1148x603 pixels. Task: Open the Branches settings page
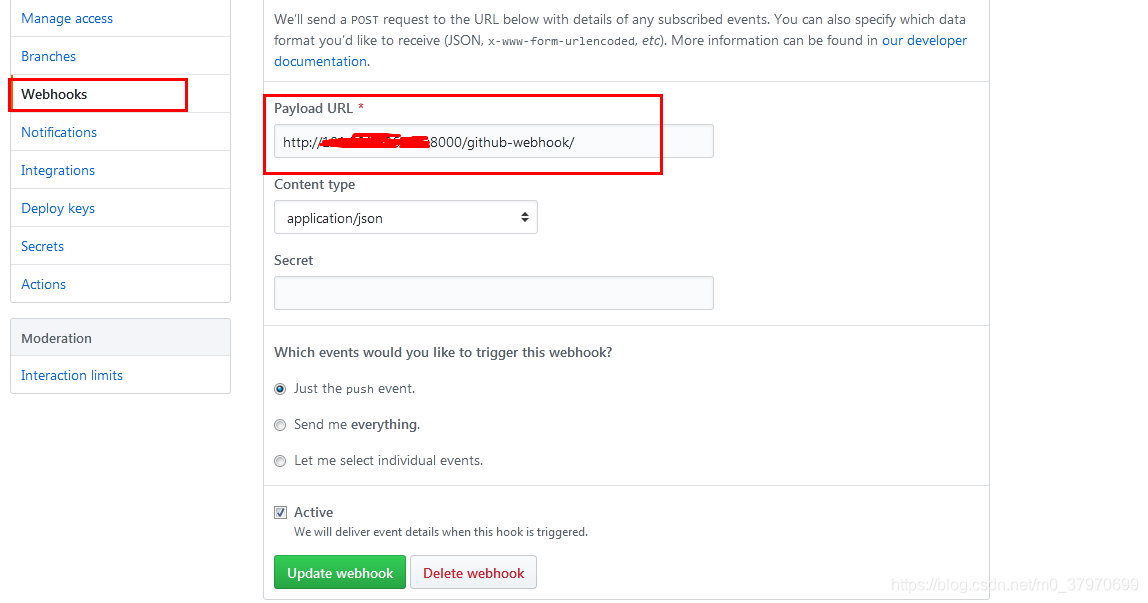[x=48, y=56]
